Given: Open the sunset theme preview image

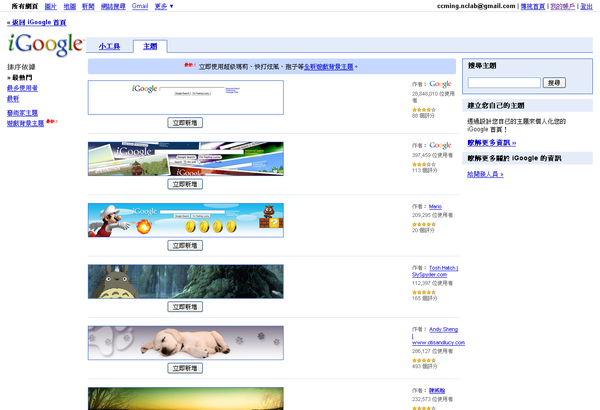Looking at the screenshot, I should pos(186,399).
